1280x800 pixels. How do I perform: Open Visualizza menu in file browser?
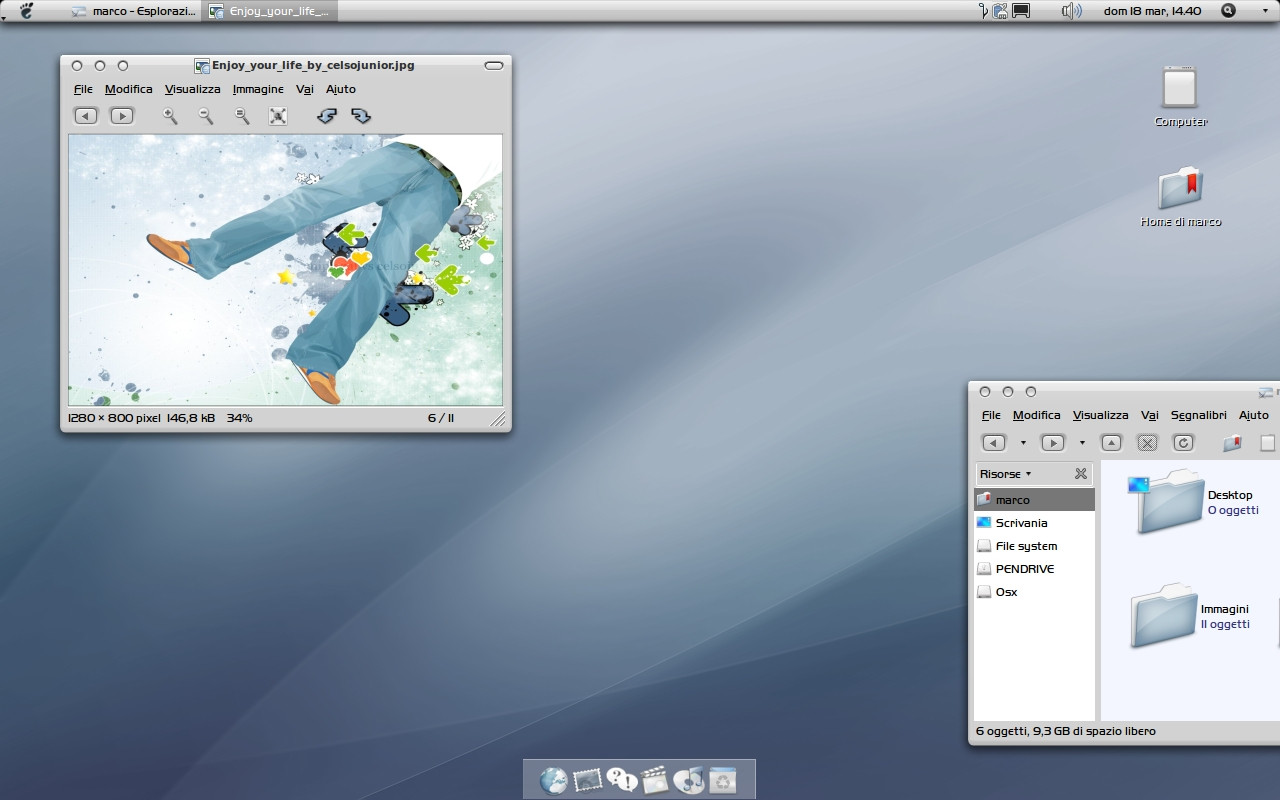click(1101, 415)
